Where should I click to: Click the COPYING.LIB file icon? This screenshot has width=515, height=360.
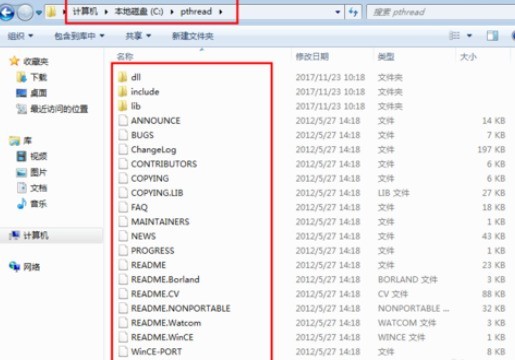(x=123, y=193)
